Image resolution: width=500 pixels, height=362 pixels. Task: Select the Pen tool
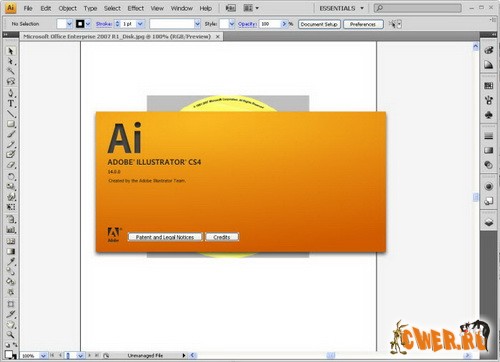(x=11, y=93)
